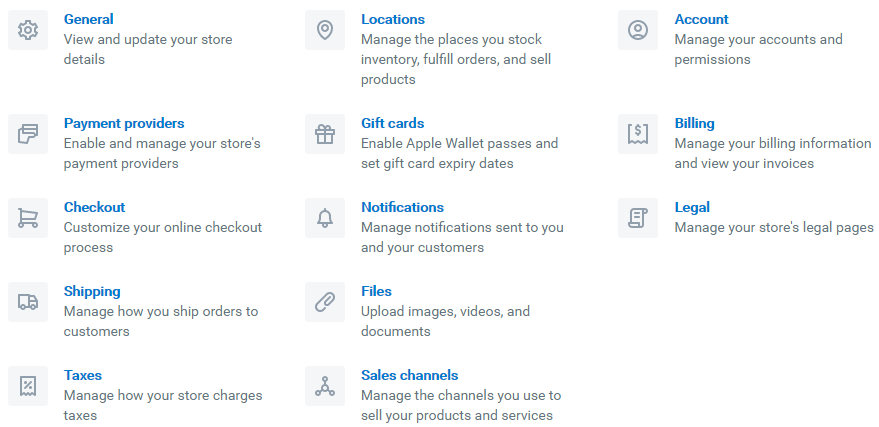Screen dimensions: 879x427
Task: Open the Gift cards present icon
Action: coord(325,134)
